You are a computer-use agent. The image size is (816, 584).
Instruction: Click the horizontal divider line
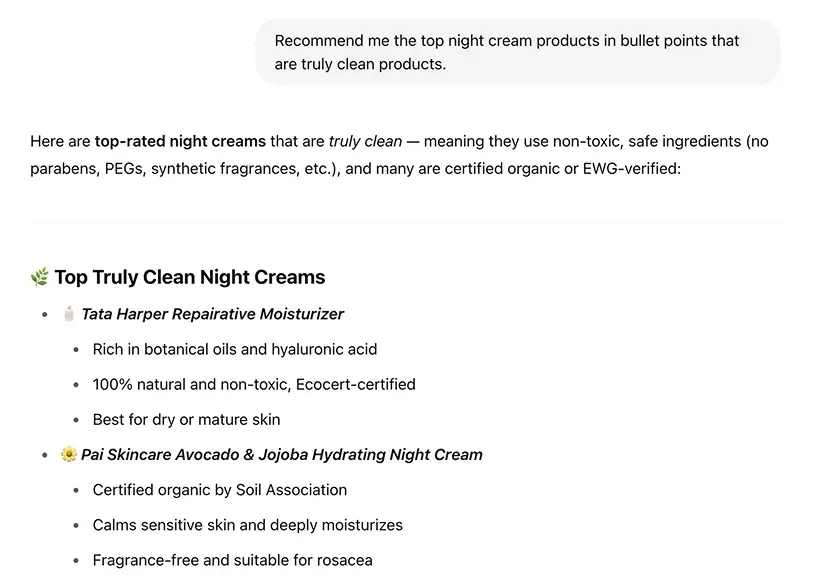(x=405, y=222)
